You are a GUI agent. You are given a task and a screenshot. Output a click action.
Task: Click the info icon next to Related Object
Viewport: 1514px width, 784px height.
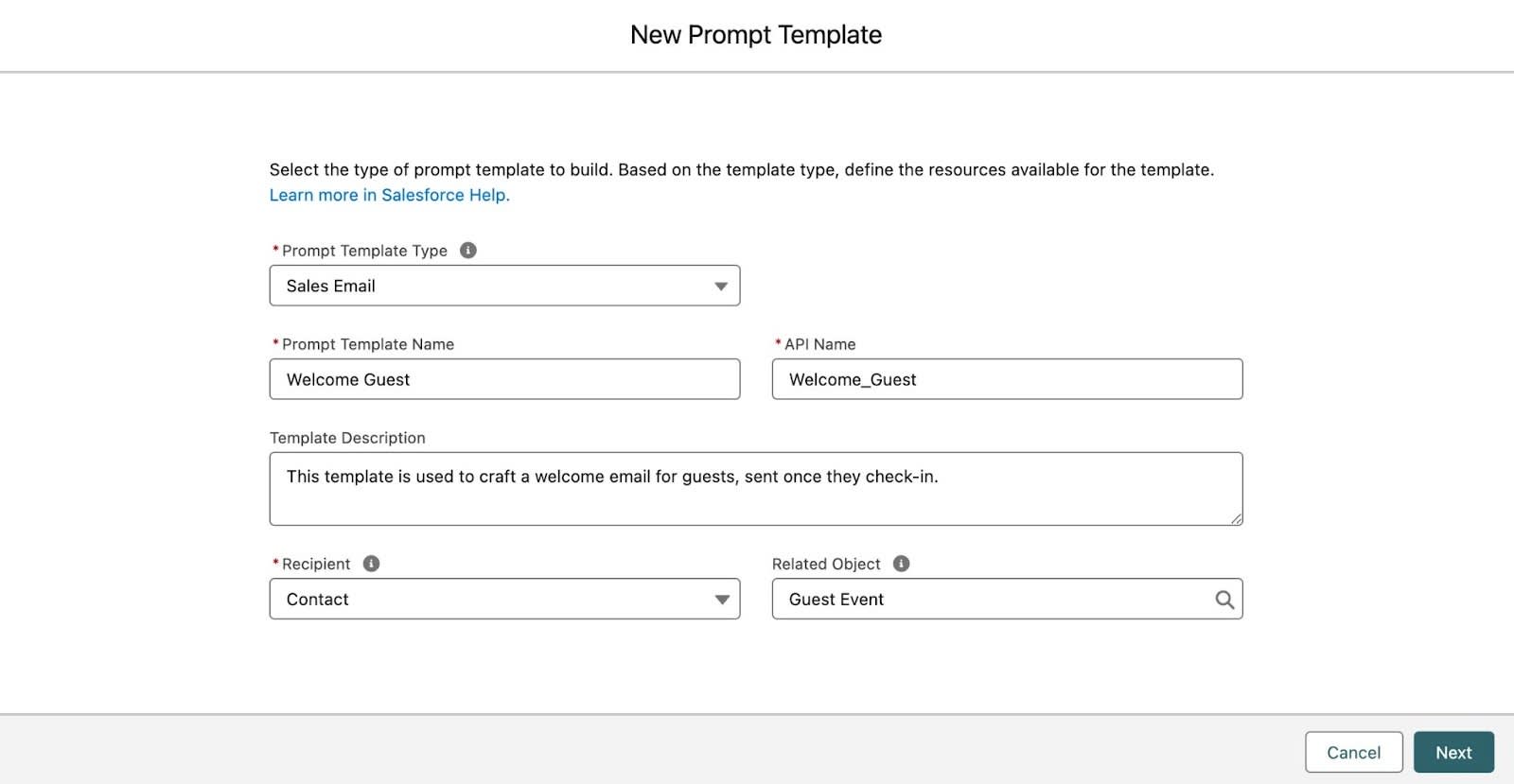click(x=900, y=563)
